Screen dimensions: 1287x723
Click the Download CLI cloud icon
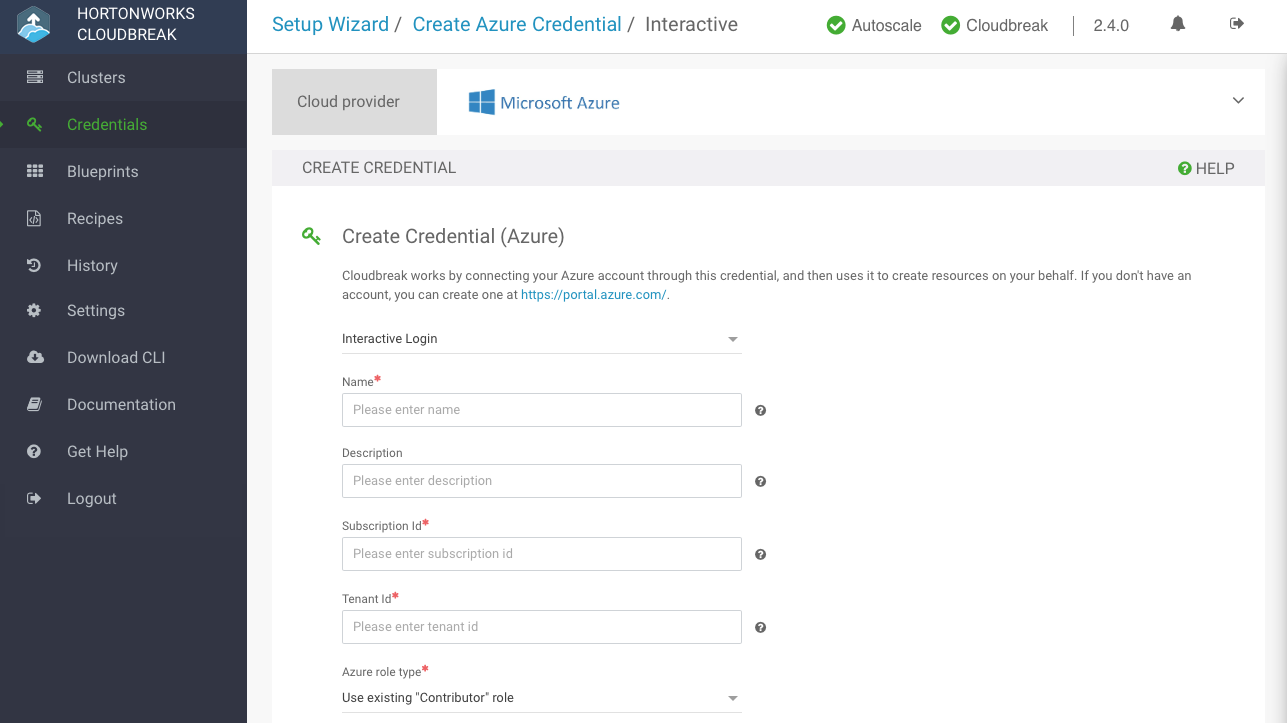click(35, 357)
